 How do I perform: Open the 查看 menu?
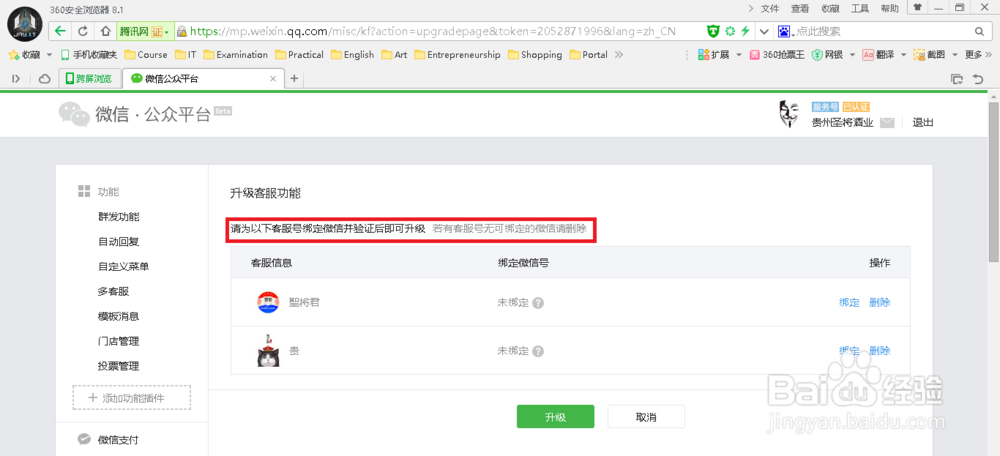(800, 8)
